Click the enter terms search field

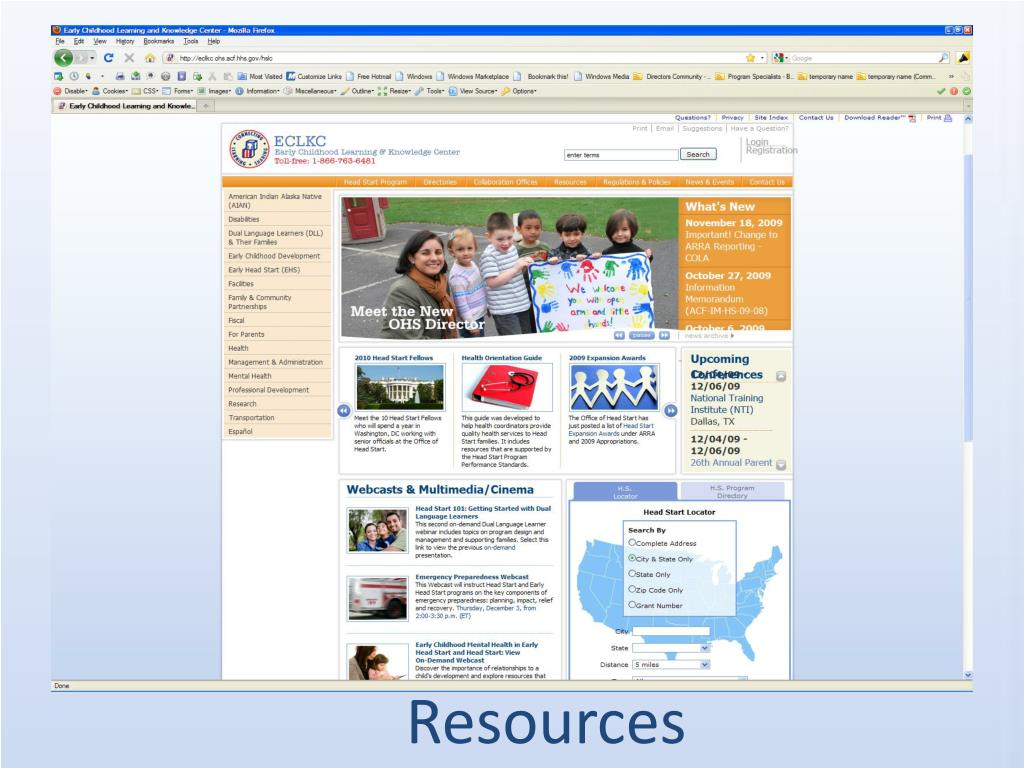pos(621,155)
